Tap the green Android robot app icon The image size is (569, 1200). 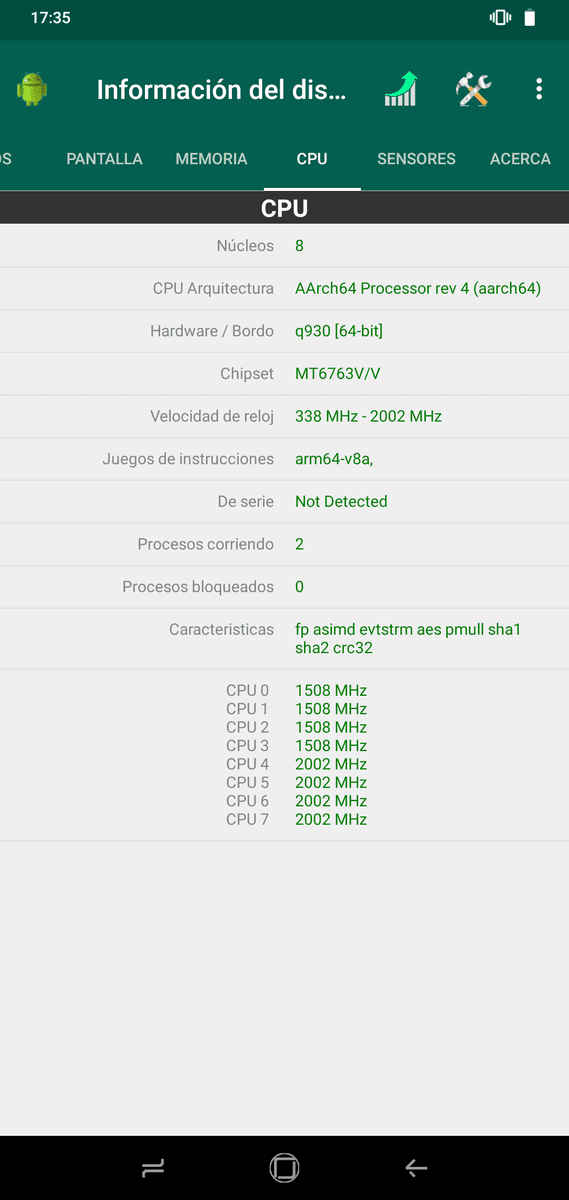point(32,90)
